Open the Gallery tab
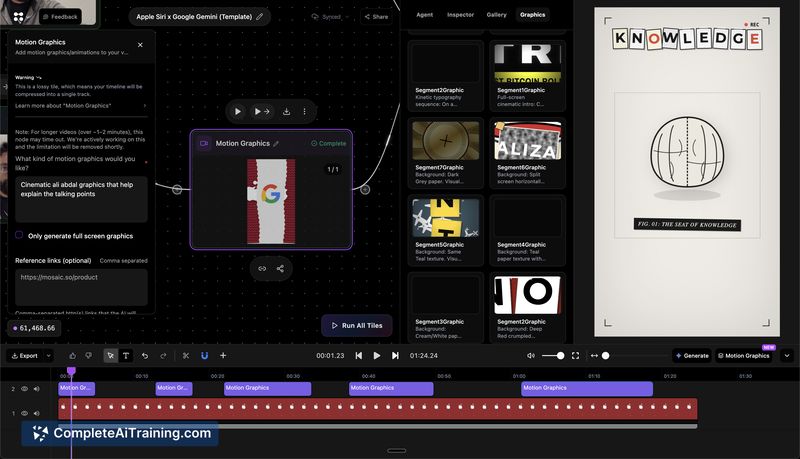 click(496, 15)
